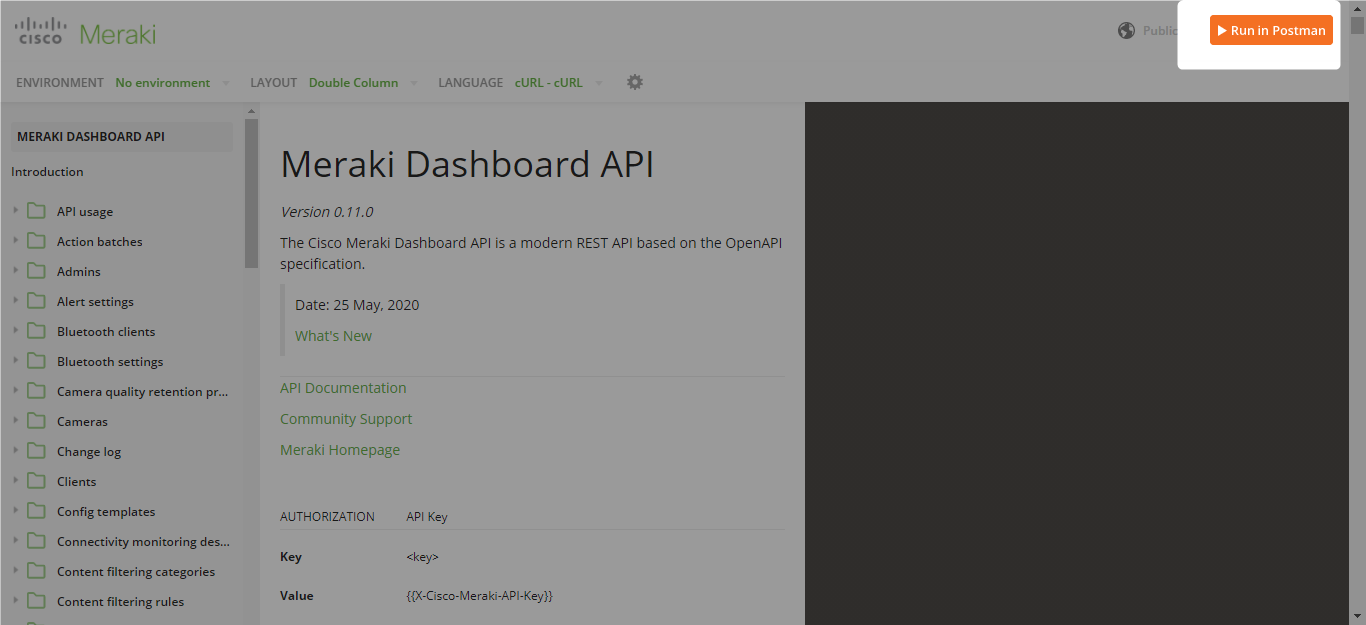Expand the Change log folder arrow
Viewport: 1366px width, 625px height.
(16, 451)
